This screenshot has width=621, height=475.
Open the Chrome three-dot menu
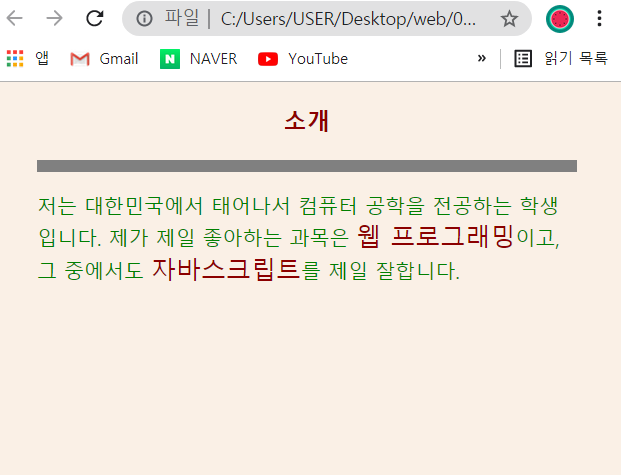pos(599,19)
